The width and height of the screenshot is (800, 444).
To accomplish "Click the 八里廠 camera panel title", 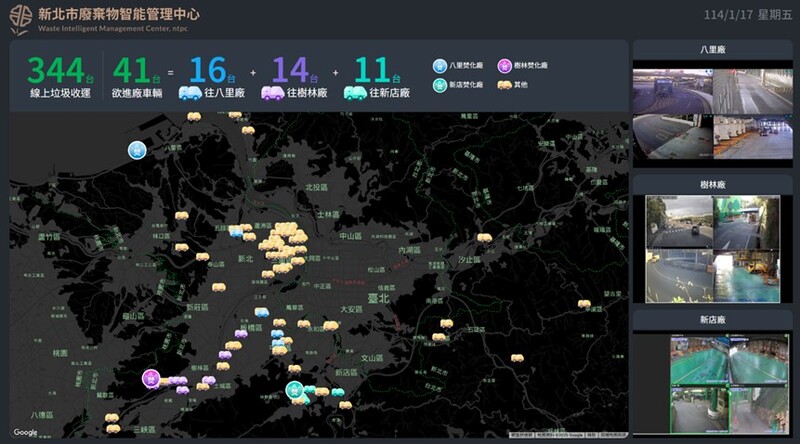I will coord(713,50).
